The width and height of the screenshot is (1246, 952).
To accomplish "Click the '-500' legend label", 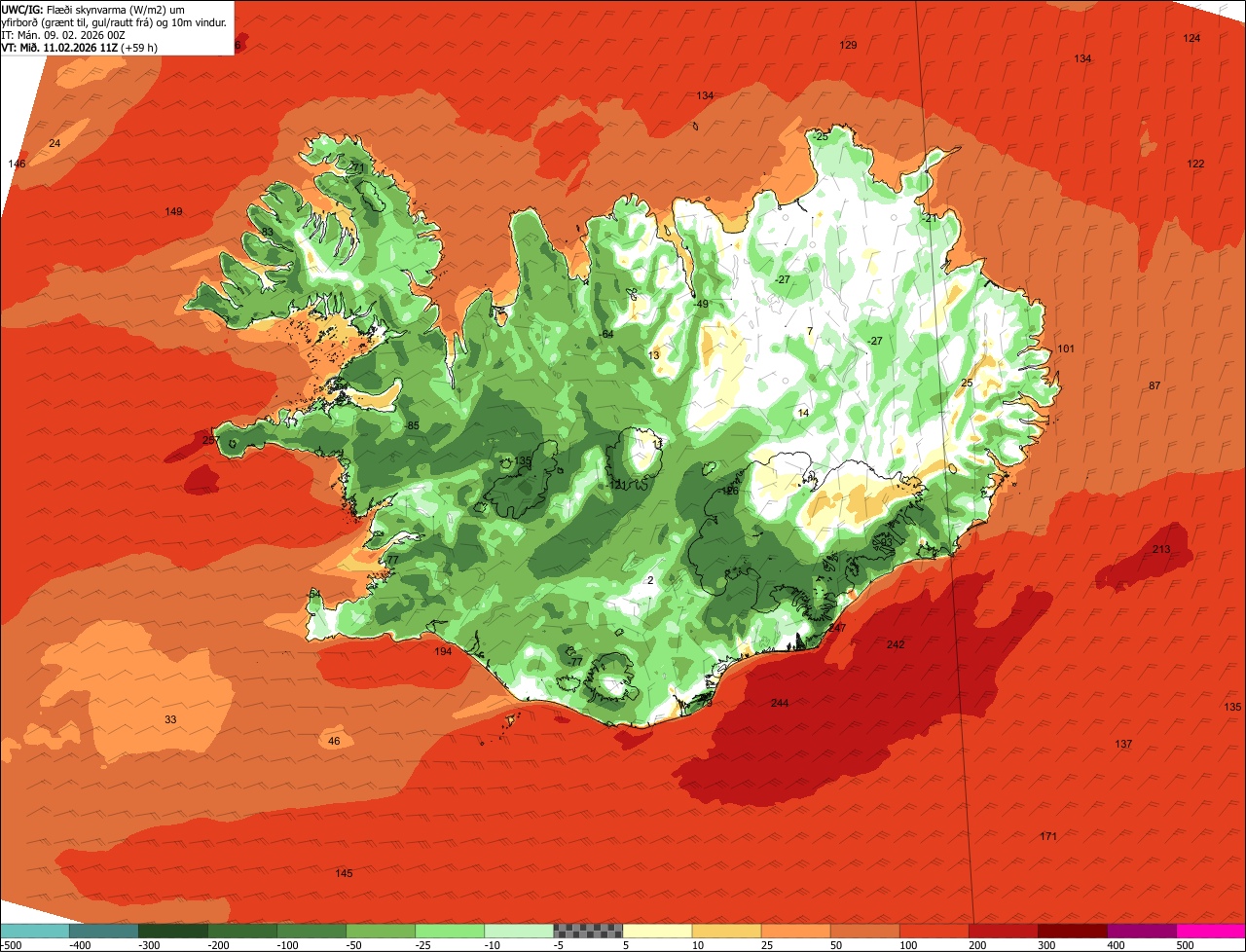I will coord(12,945).
